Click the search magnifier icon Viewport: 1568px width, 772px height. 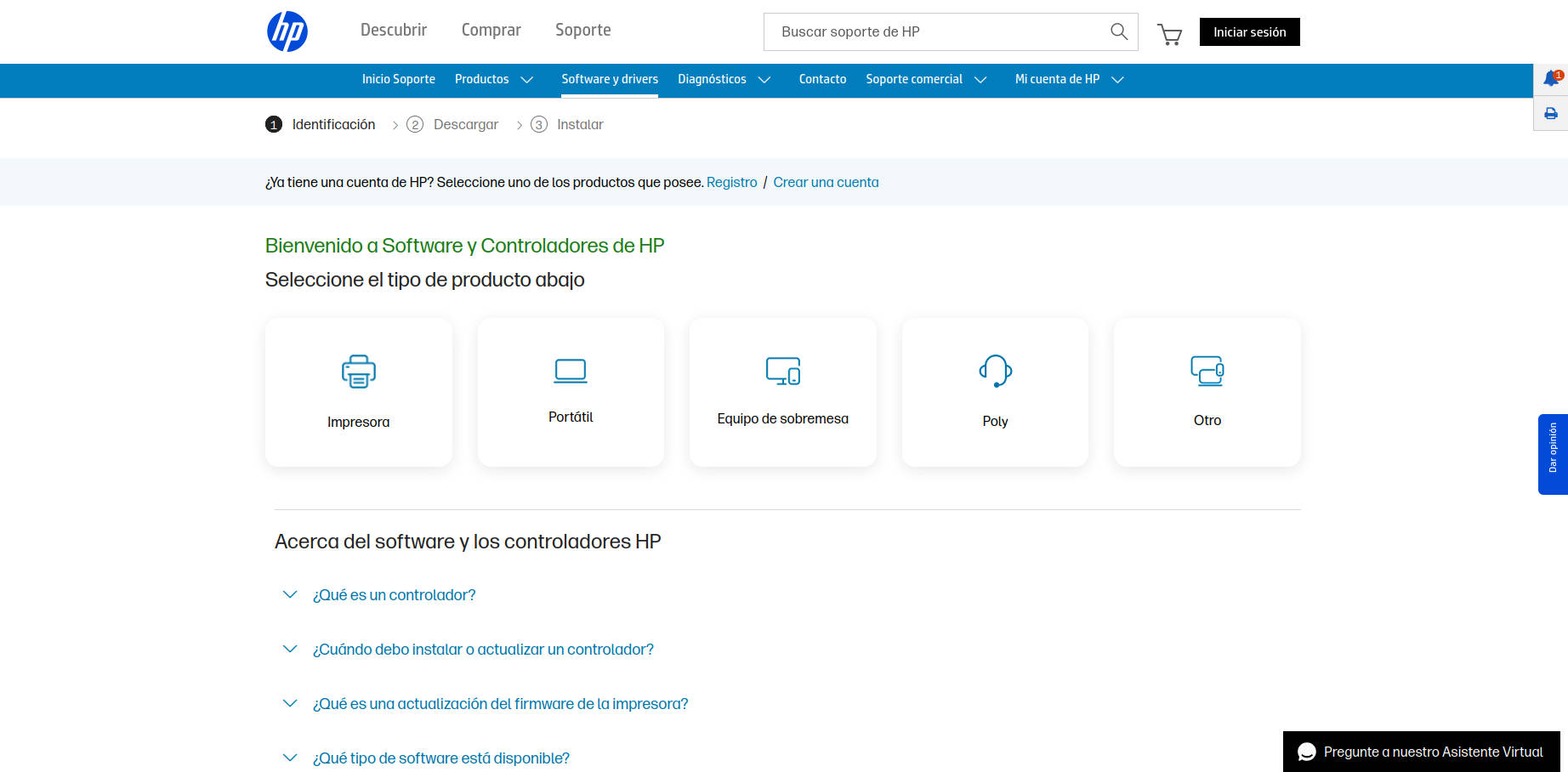pos(1117,31)
